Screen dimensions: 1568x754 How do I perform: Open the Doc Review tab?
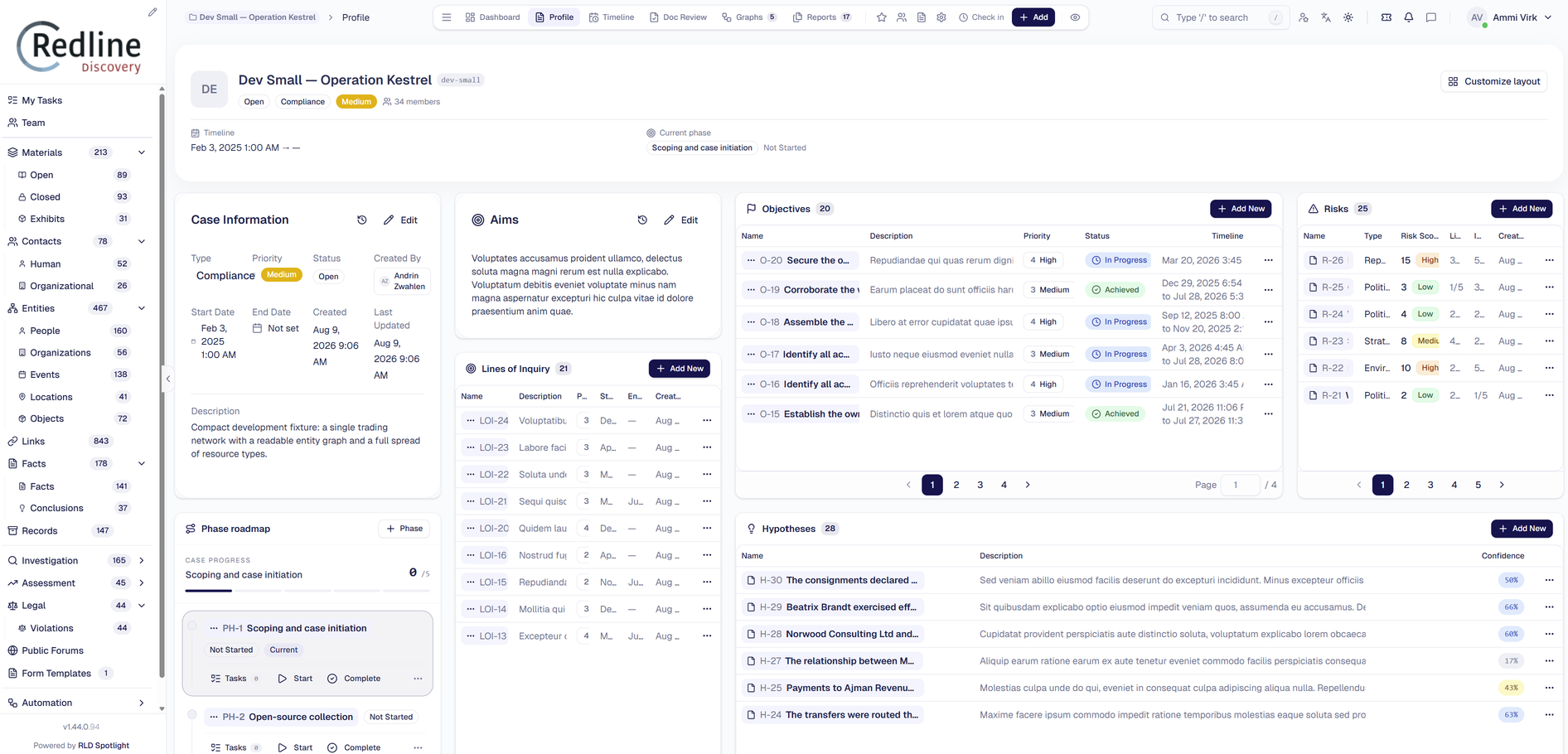[679, 17]
